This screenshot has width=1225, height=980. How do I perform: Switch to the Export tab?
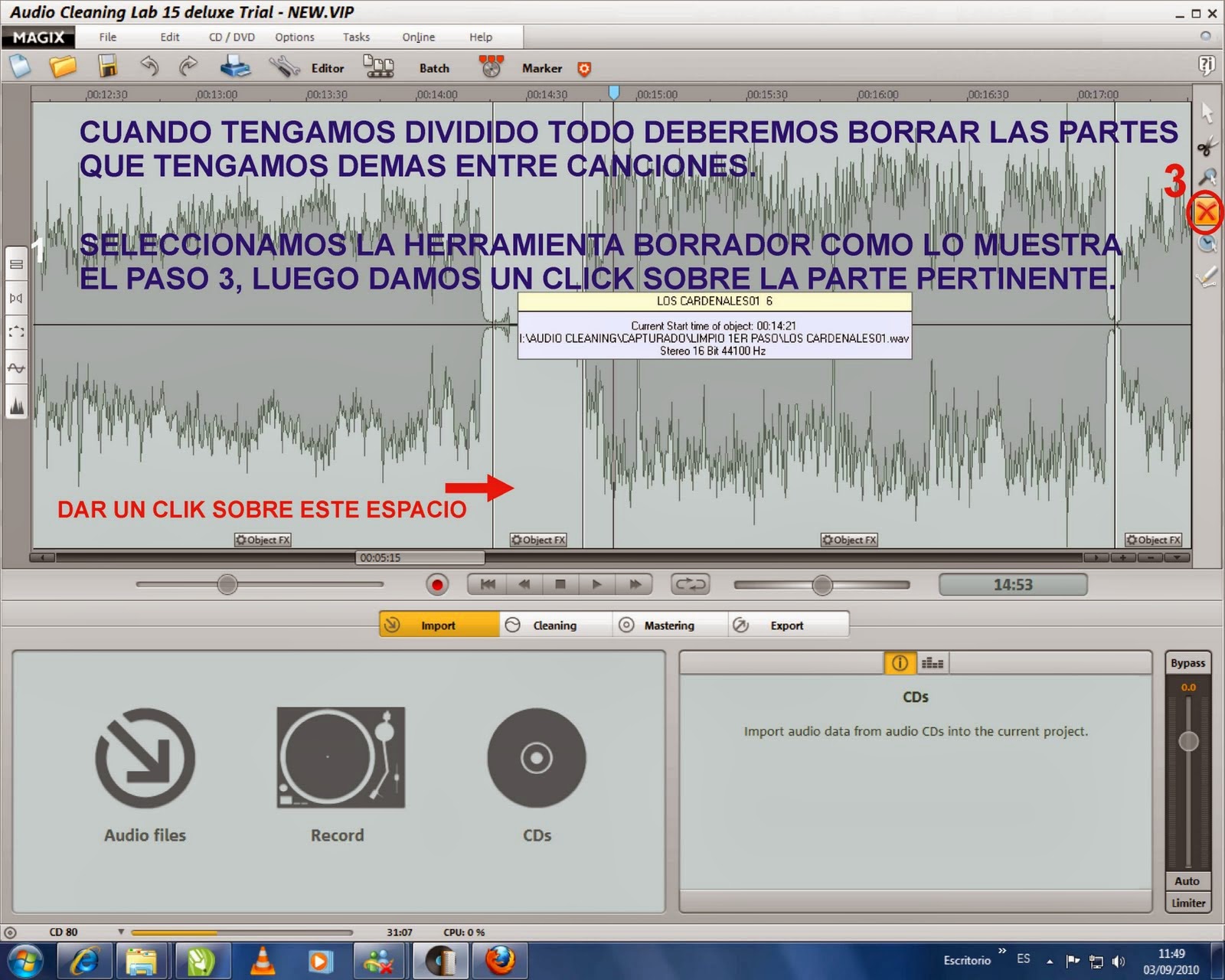pos(787,625)
